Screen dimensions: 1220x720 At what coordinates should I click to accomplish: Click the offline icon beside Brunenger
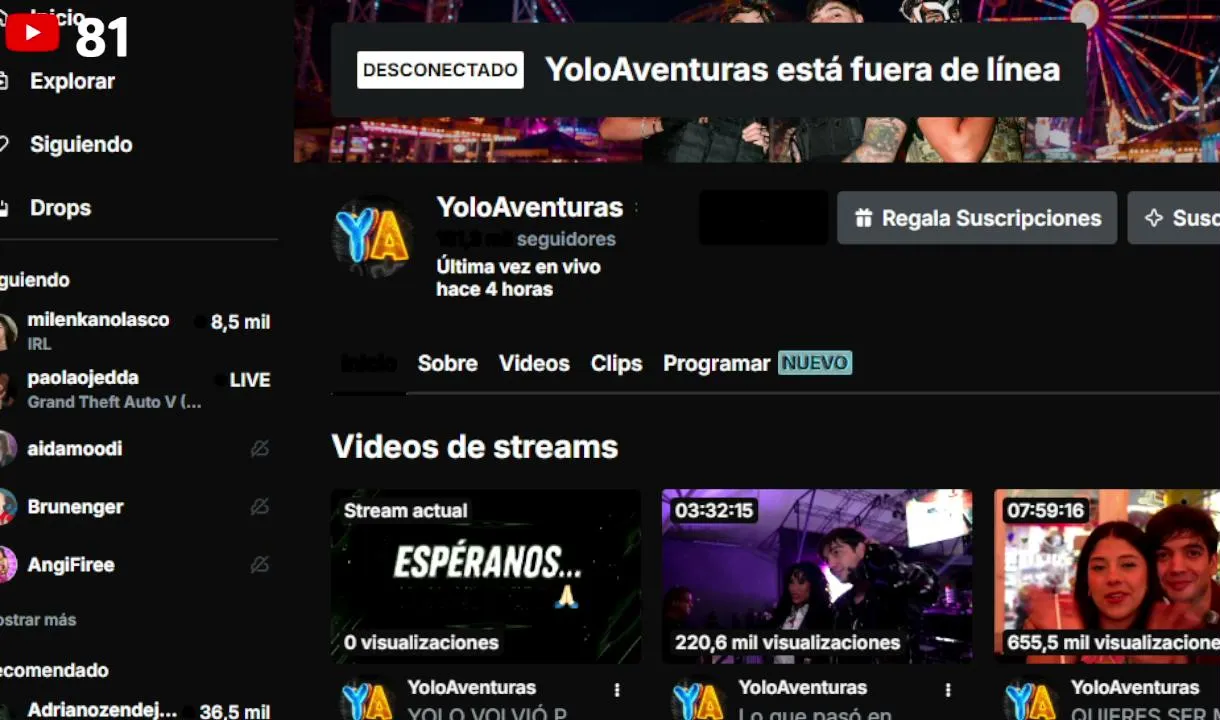pyautogui.click(x=260, y=507)
